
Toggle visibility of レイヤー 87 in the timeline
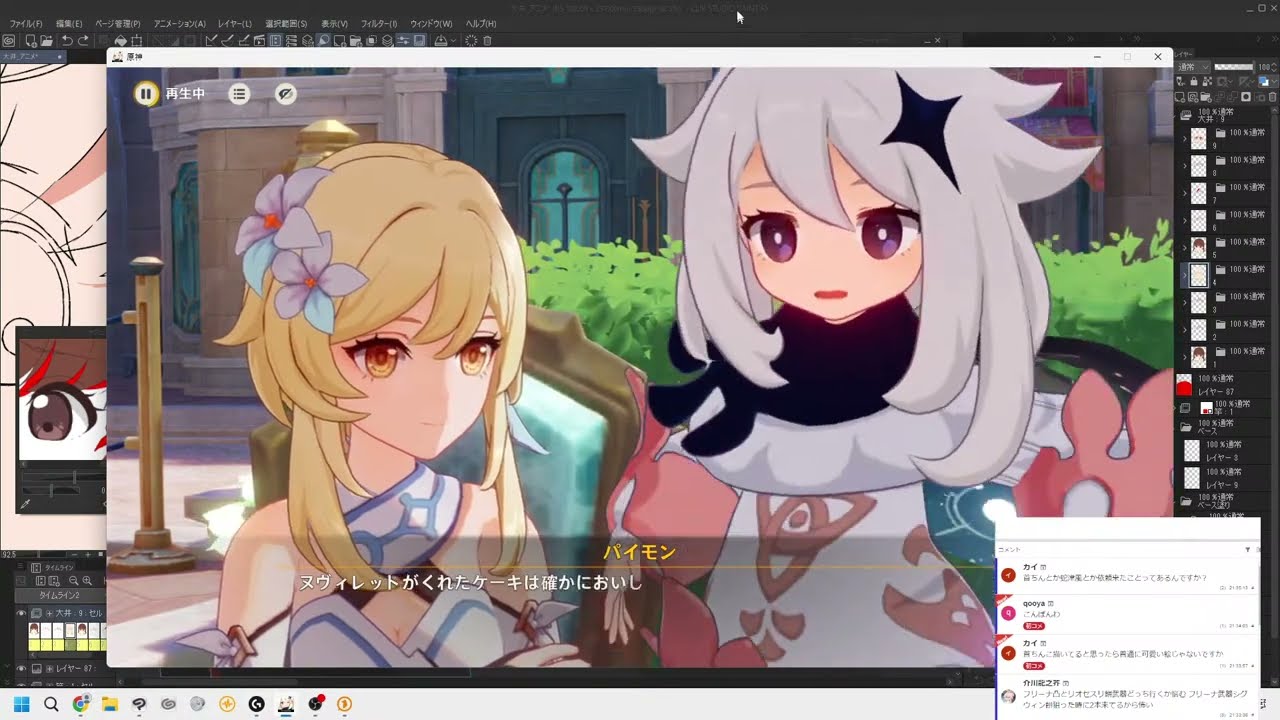point(21,668)
